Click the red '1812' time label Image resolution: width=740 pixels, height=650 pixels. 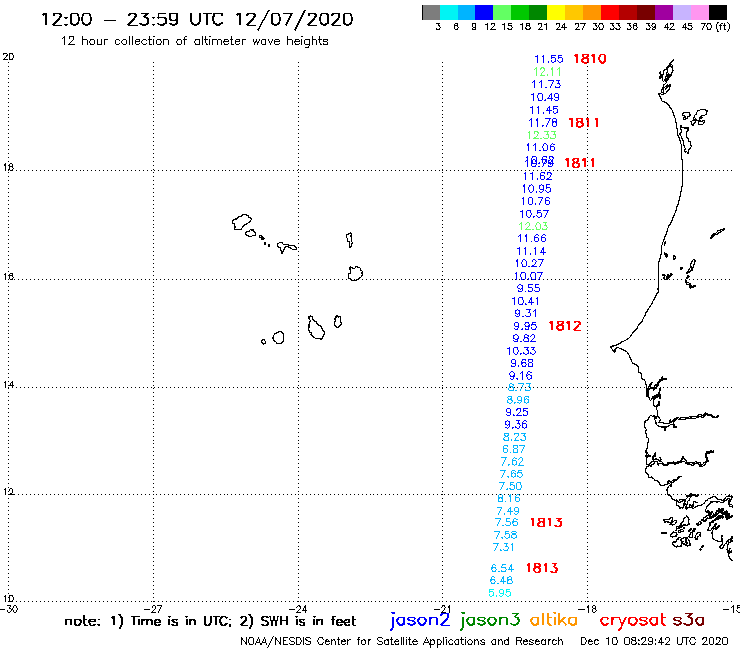point(564,326)
